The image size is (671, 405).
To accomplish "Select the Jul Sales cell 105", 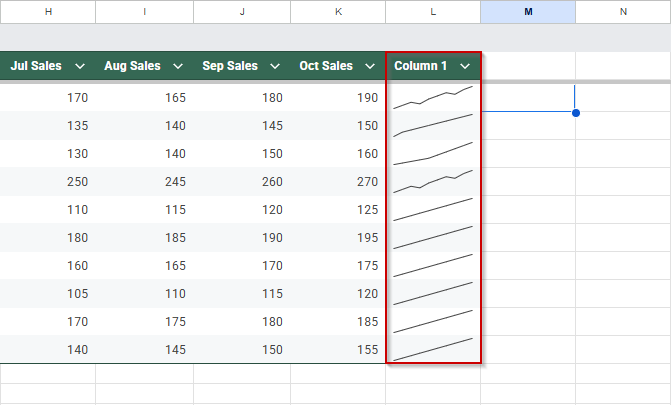I will (x=48, y=294).
